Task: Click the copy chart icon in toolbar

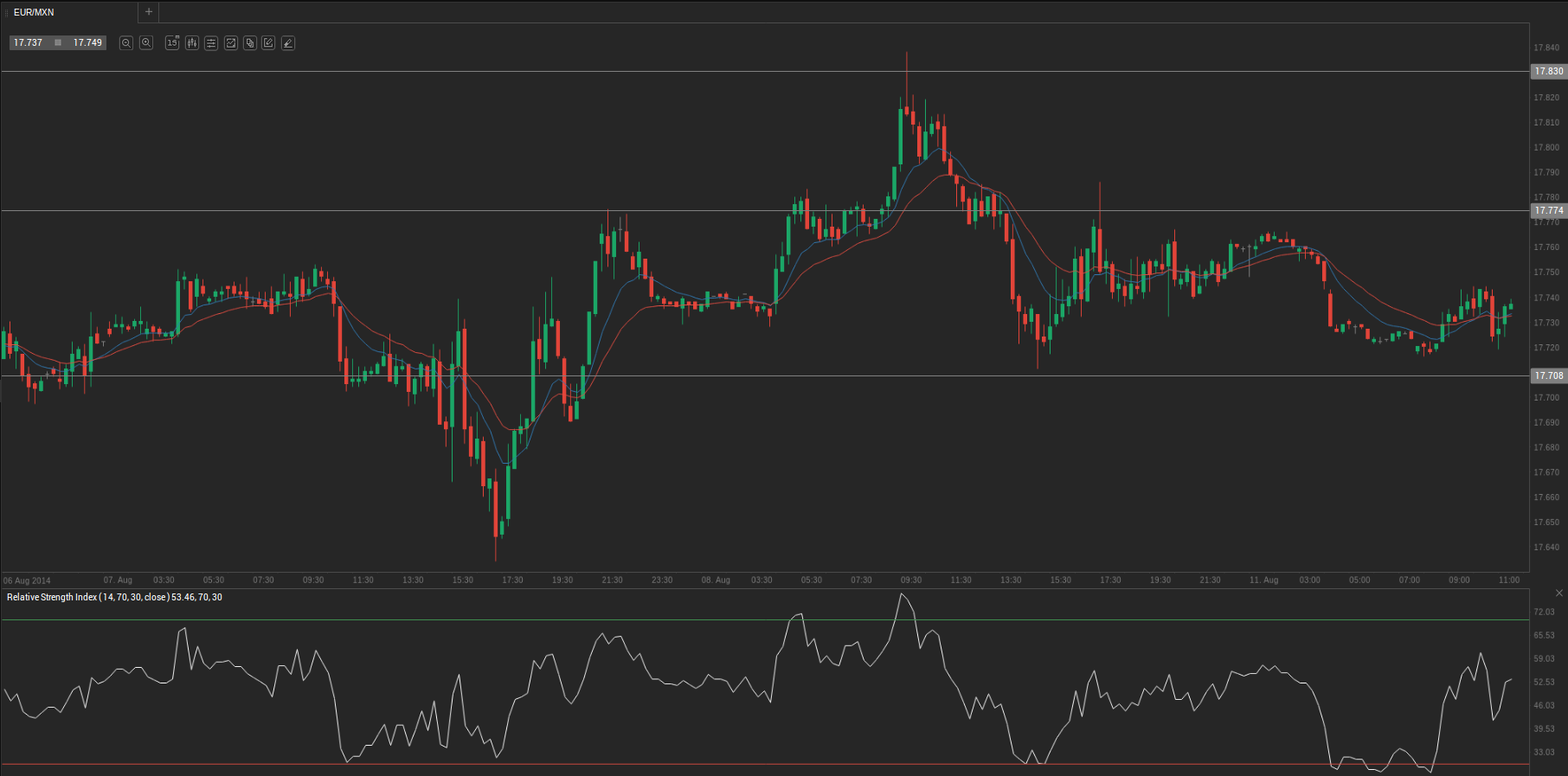Action: click(250, 42)
